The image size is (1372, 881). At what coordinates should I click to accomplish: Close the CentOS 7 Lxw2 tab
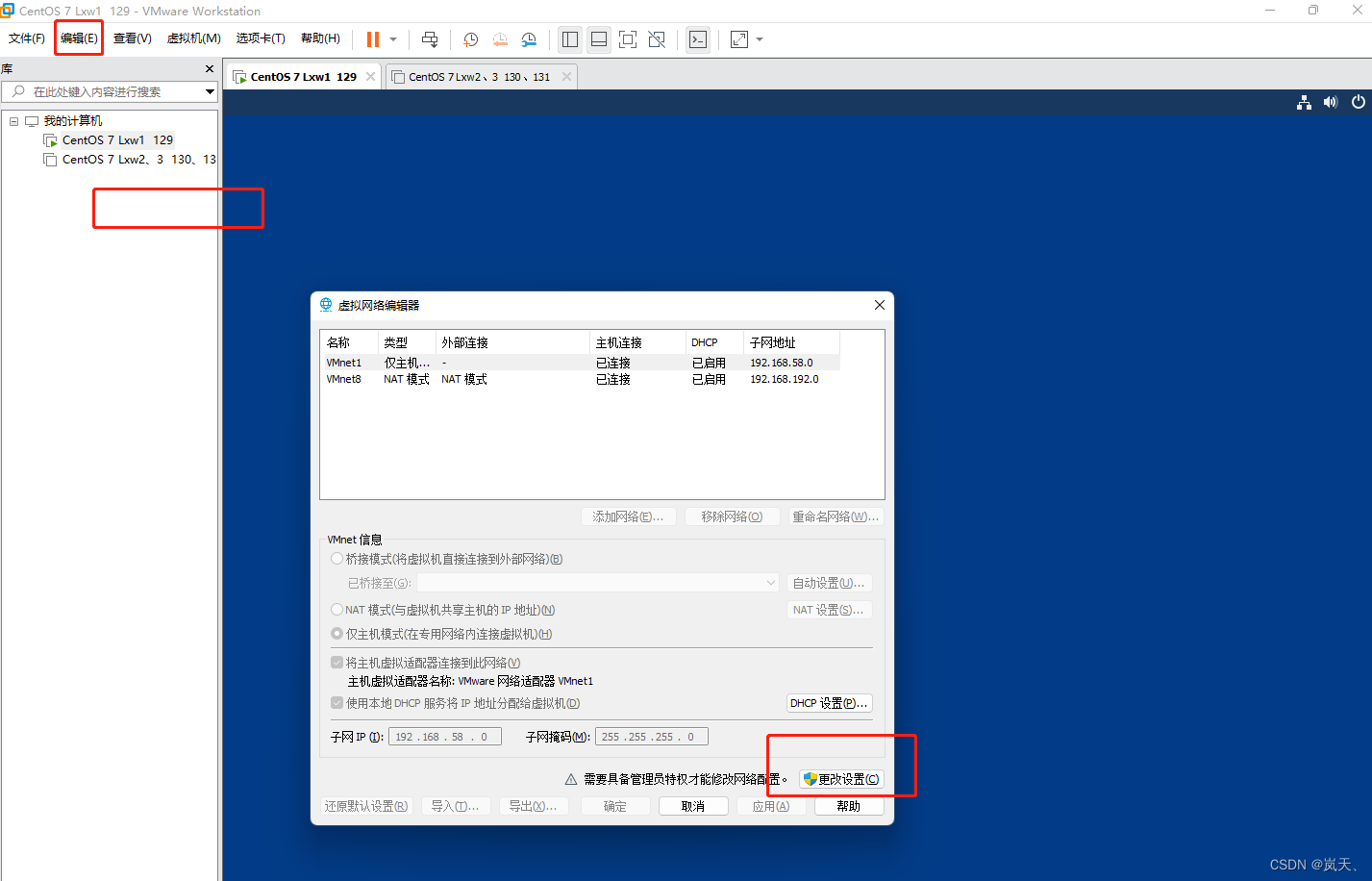pos(566,77)
